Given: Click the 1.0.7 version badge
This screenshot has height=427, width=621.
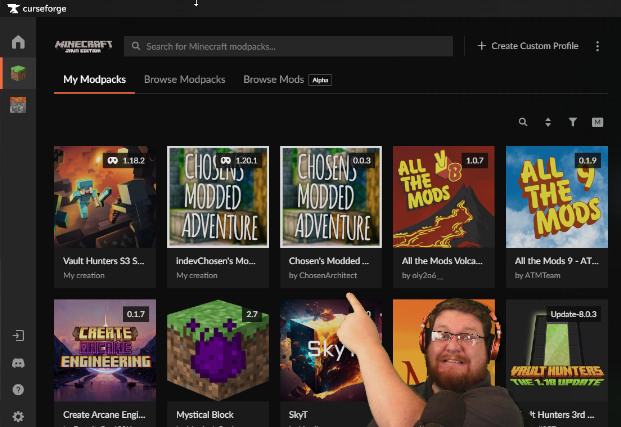Looking at the screenshot, I should pyautogui.click(x=474, y=160).
